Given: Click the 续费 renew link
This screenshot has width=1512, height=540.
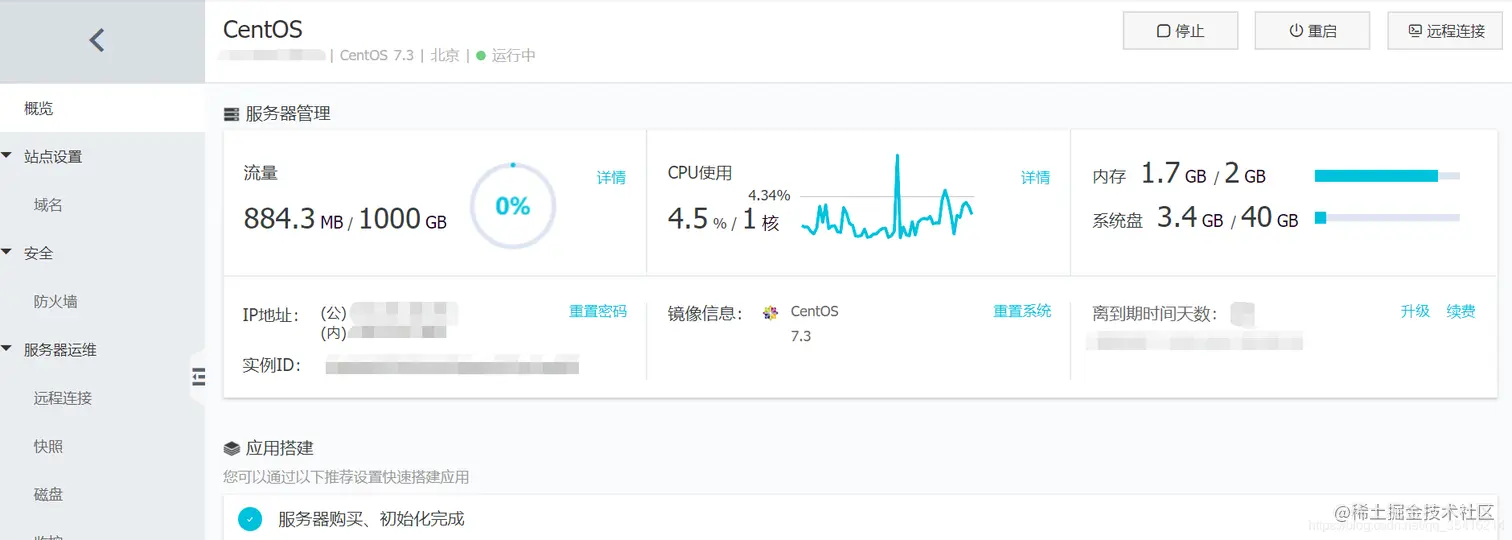Looking at the screenshot, I should tap(1461, 311).
